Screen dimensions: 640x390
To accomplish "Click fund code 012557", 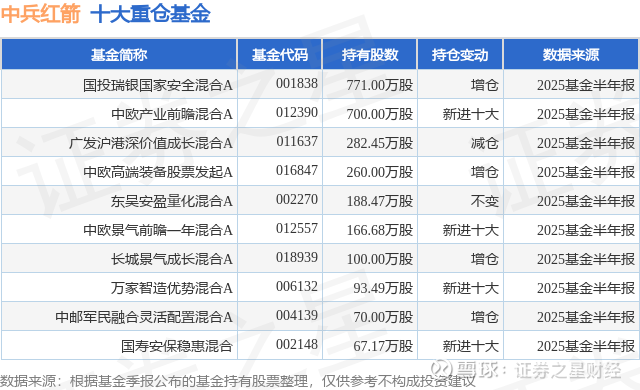I will 297,228.
